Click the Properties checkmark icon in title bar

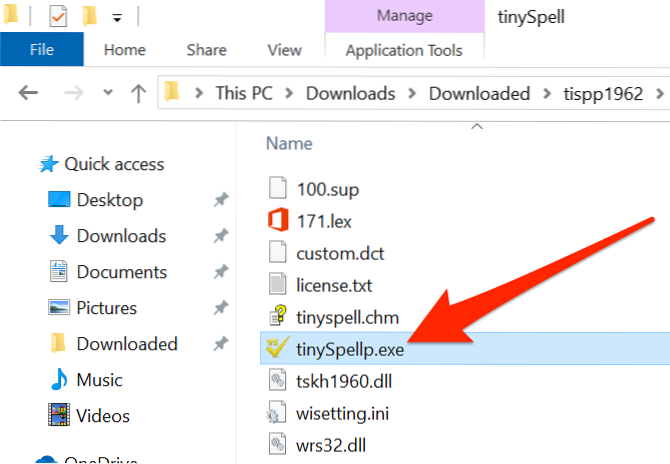pos(57,17)
